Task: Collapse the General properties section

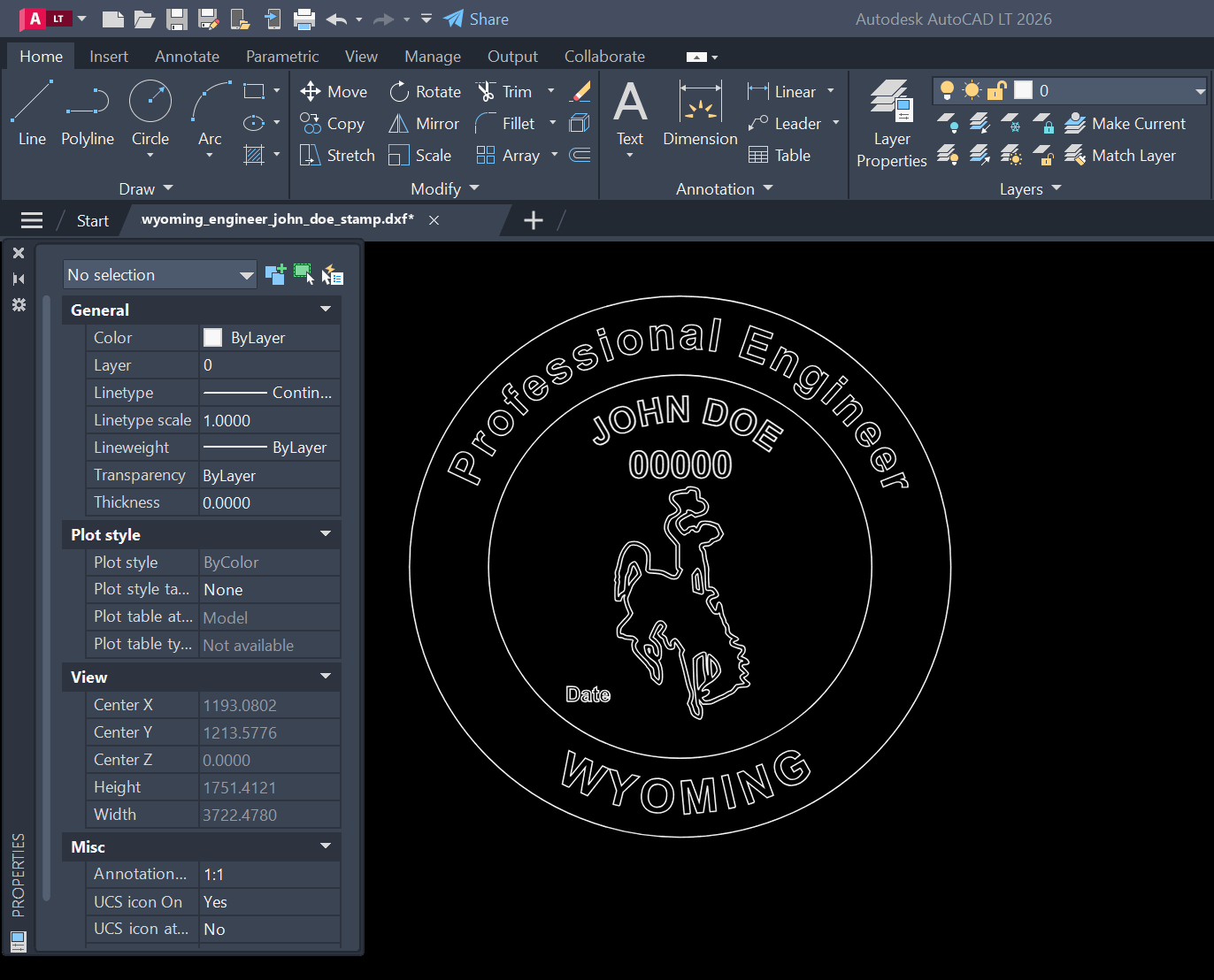Action: click(x=326, y=310)
